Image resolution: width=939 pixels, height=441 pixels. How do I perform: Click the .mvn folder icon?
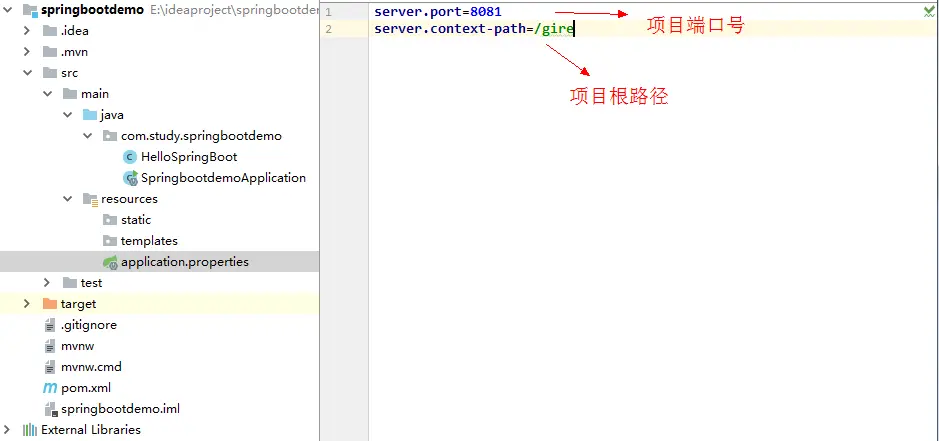tap(50, 52)
